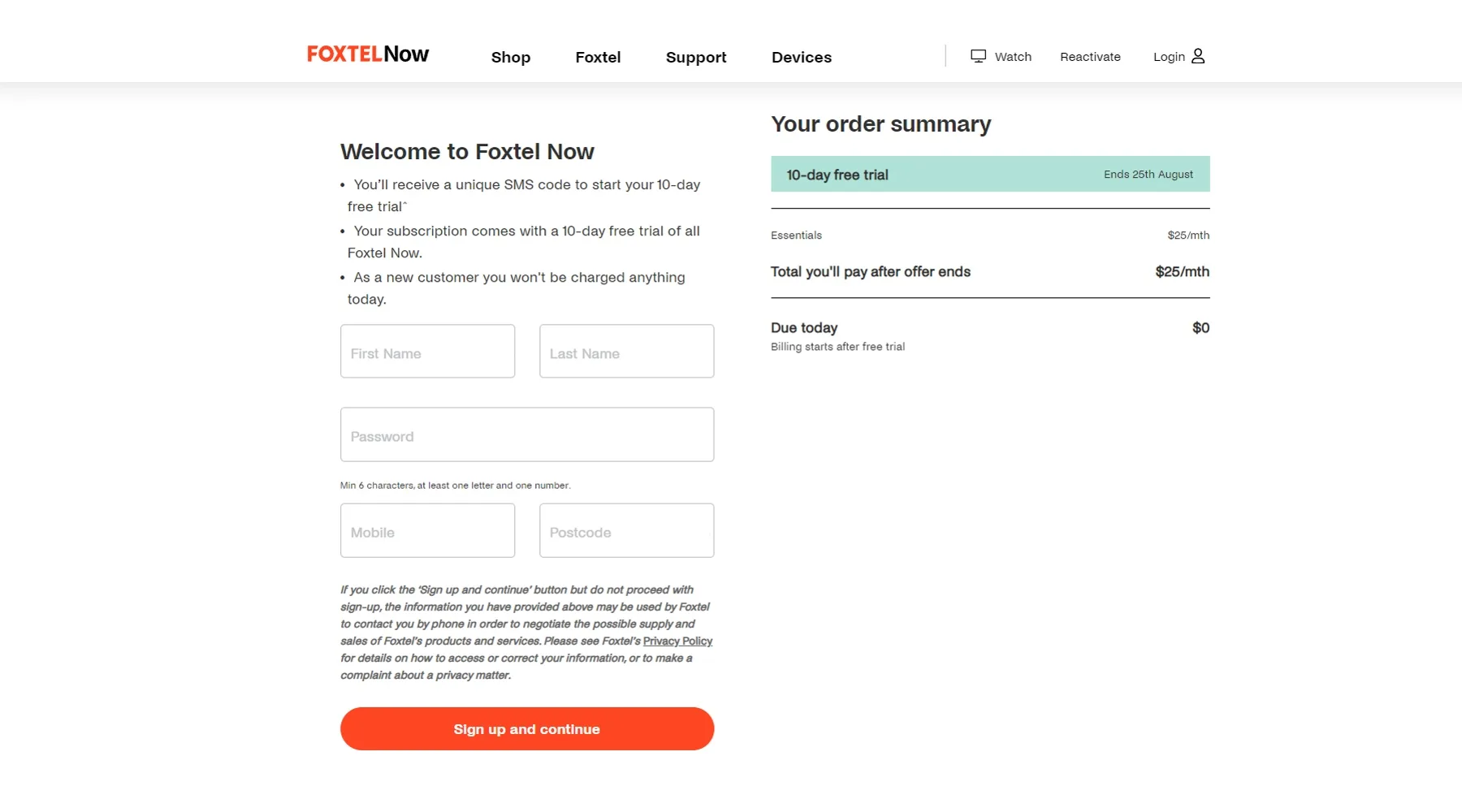
Task: Click the Watch monitor icon
Action: (x=978, y=56)
